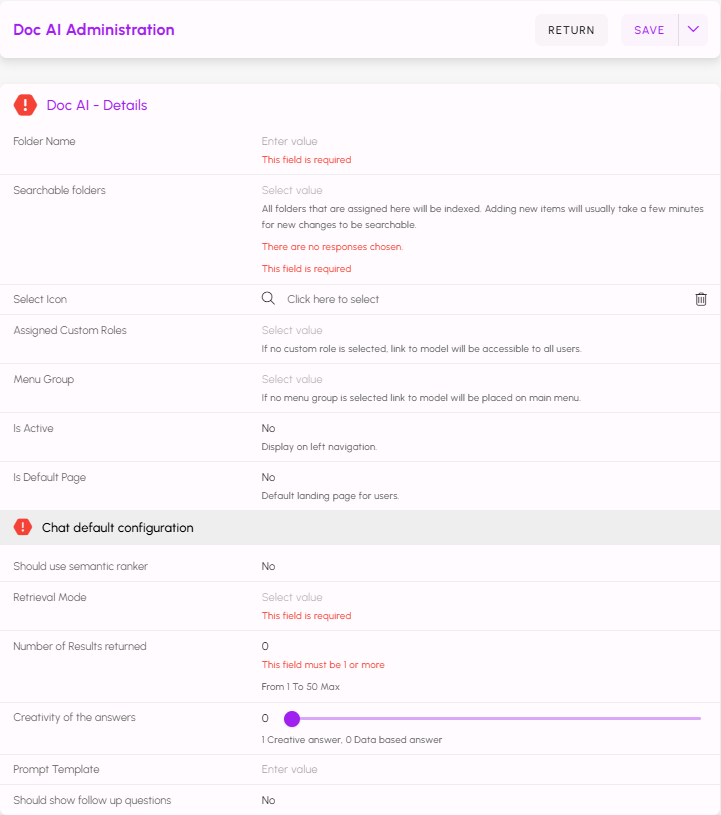721x815 pixels.
Task: Click the red warning icon beside Doc AI - Details
Action: click(25, 105)
